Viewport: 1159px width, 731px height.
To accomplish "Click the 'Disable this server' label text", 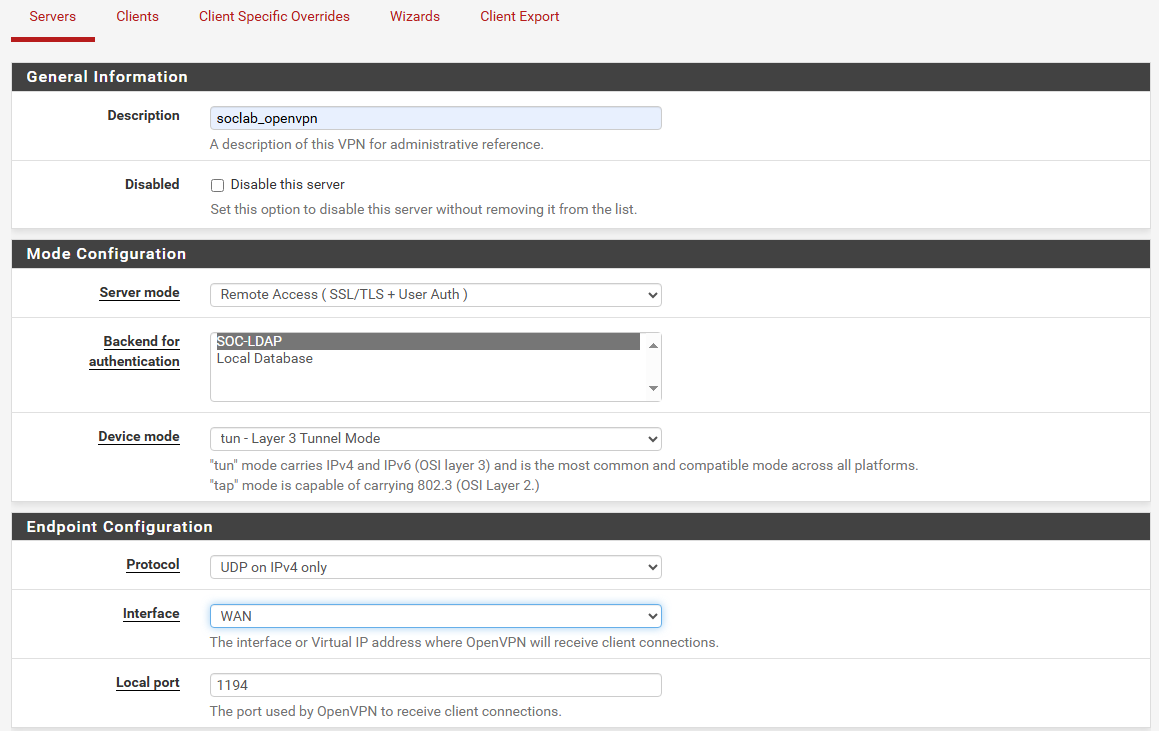I will pos(288,185).
